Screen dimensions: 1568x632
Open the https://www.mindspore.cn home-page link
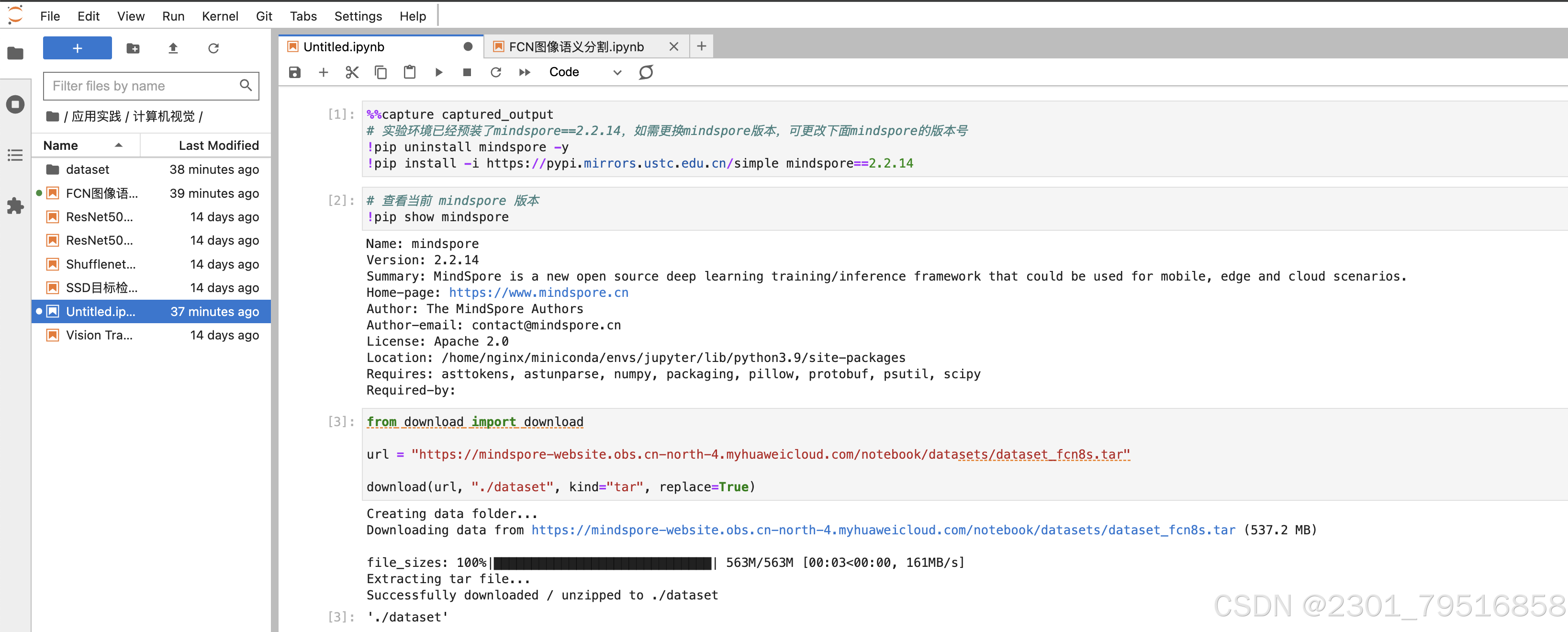538,293
